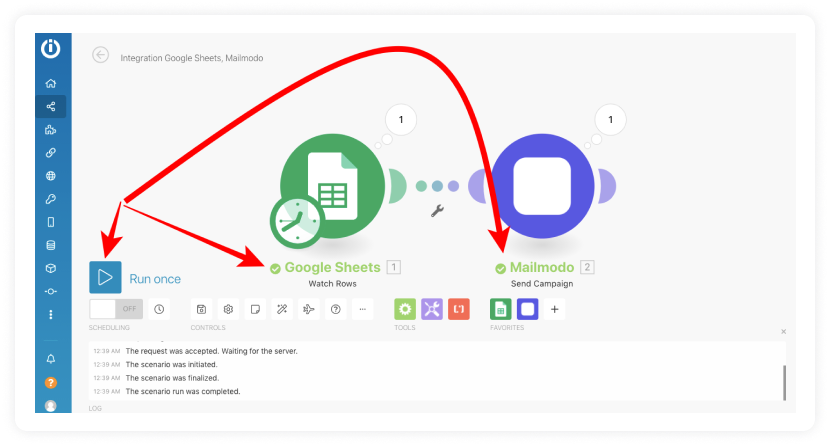Close the log panel with X
830x446 pixels.
[x=783, y=332]
